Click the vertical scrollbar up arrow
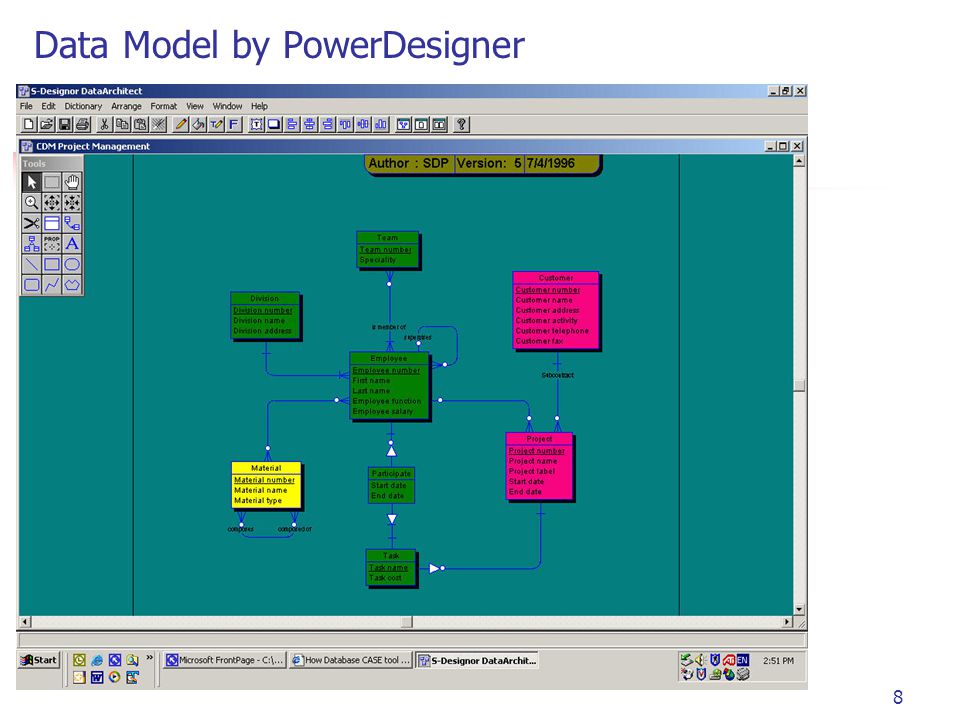960x720 pixels. (799, 161)
